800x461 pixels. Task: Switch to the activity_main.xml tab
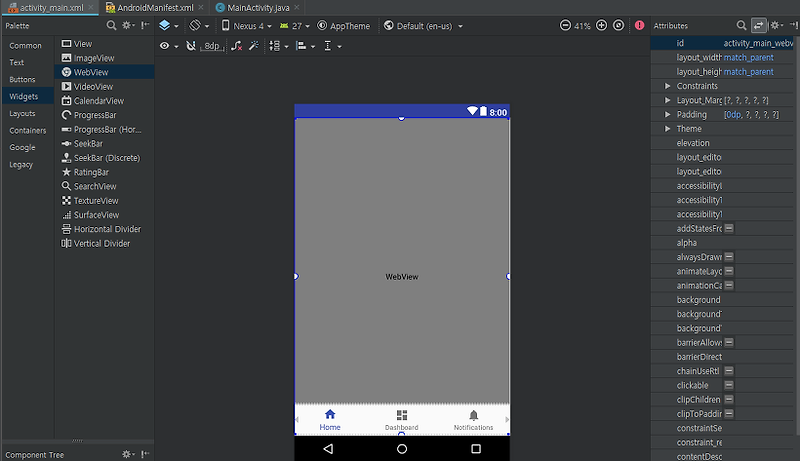tap(51, 8)
